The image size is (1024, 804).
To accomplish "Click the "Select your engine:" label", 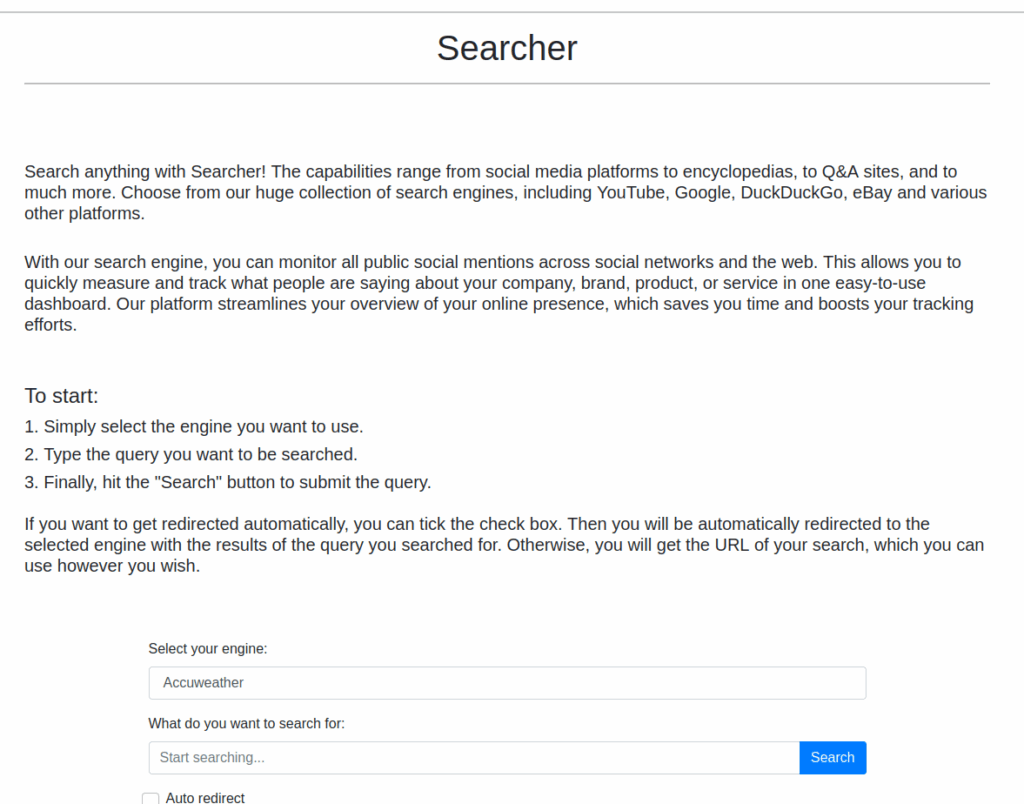I will (x=208, y=649).
